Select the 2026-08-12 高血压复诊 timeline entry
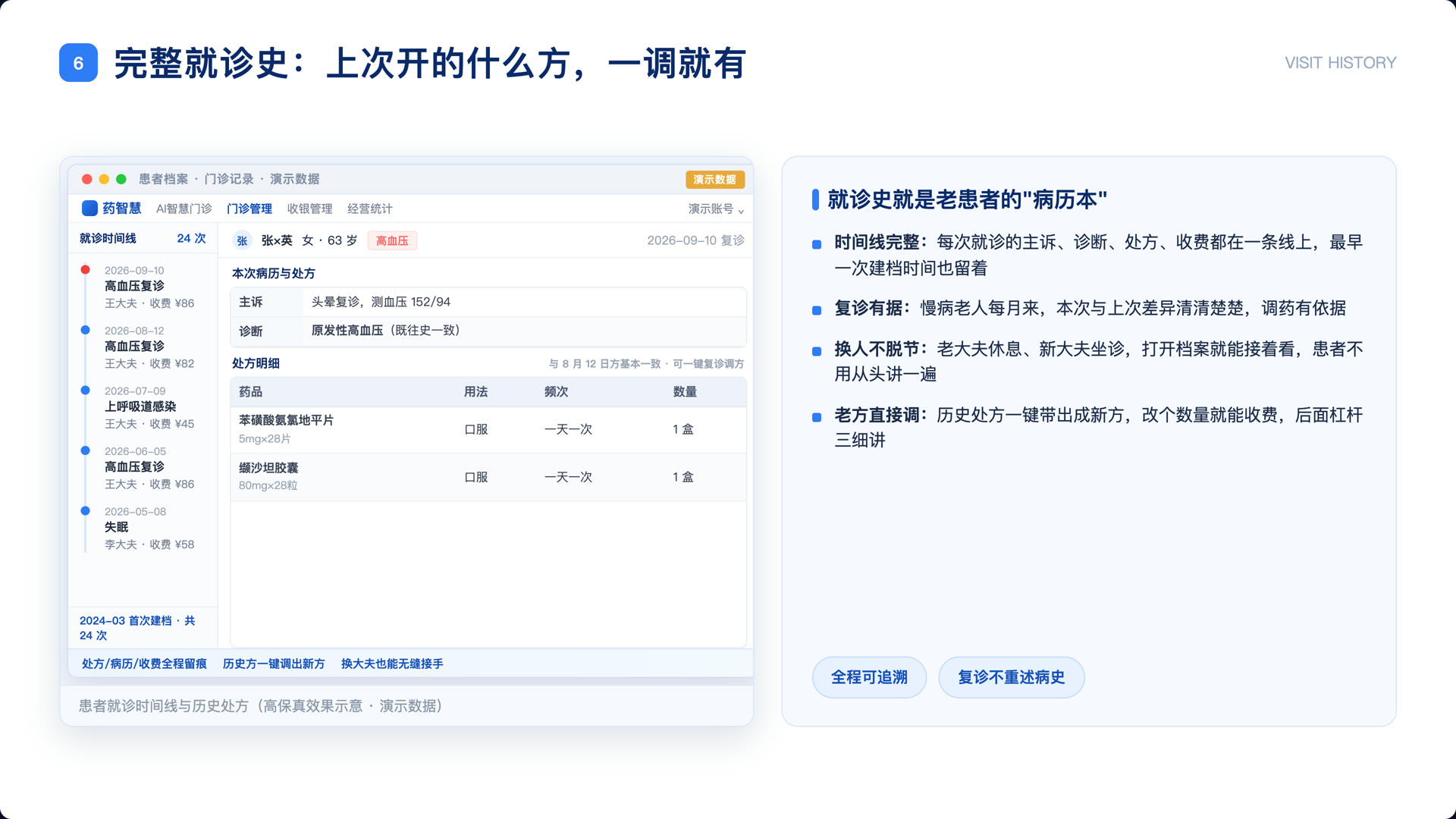Image resolution: width=1456 pixels, height=819 pixels. click(143, 347)
